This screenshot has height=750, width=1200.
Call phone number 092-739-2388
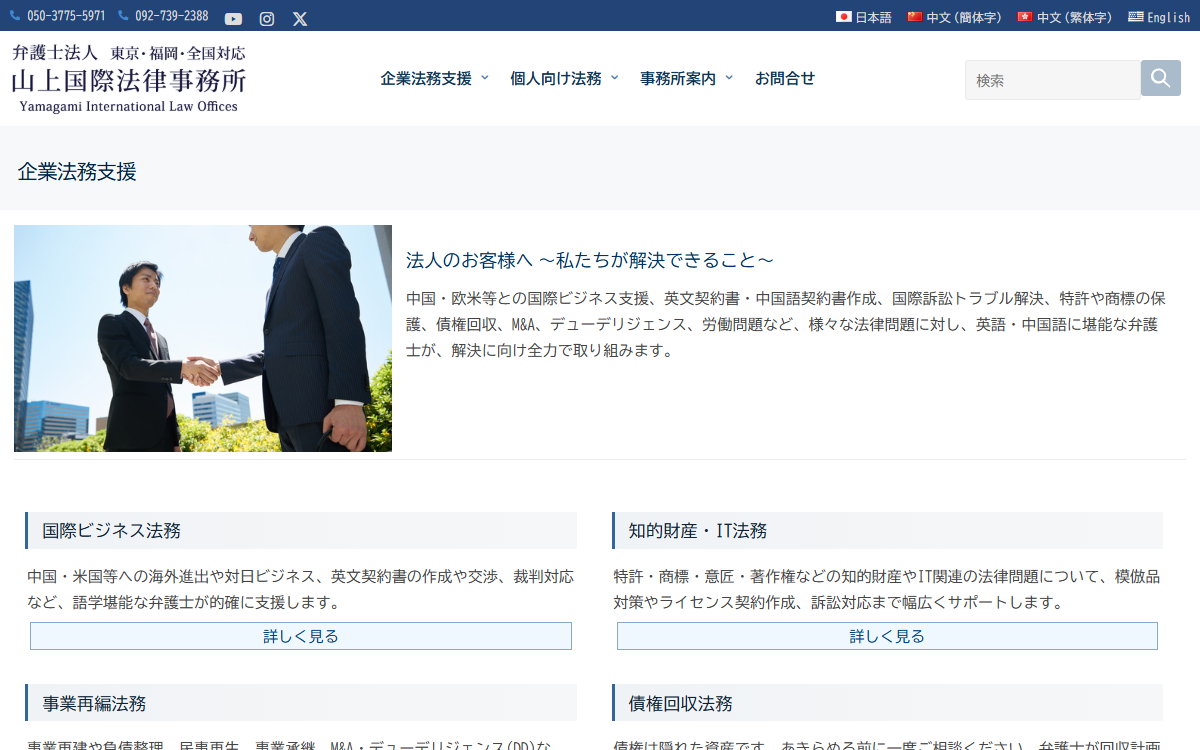coord(172,16)
